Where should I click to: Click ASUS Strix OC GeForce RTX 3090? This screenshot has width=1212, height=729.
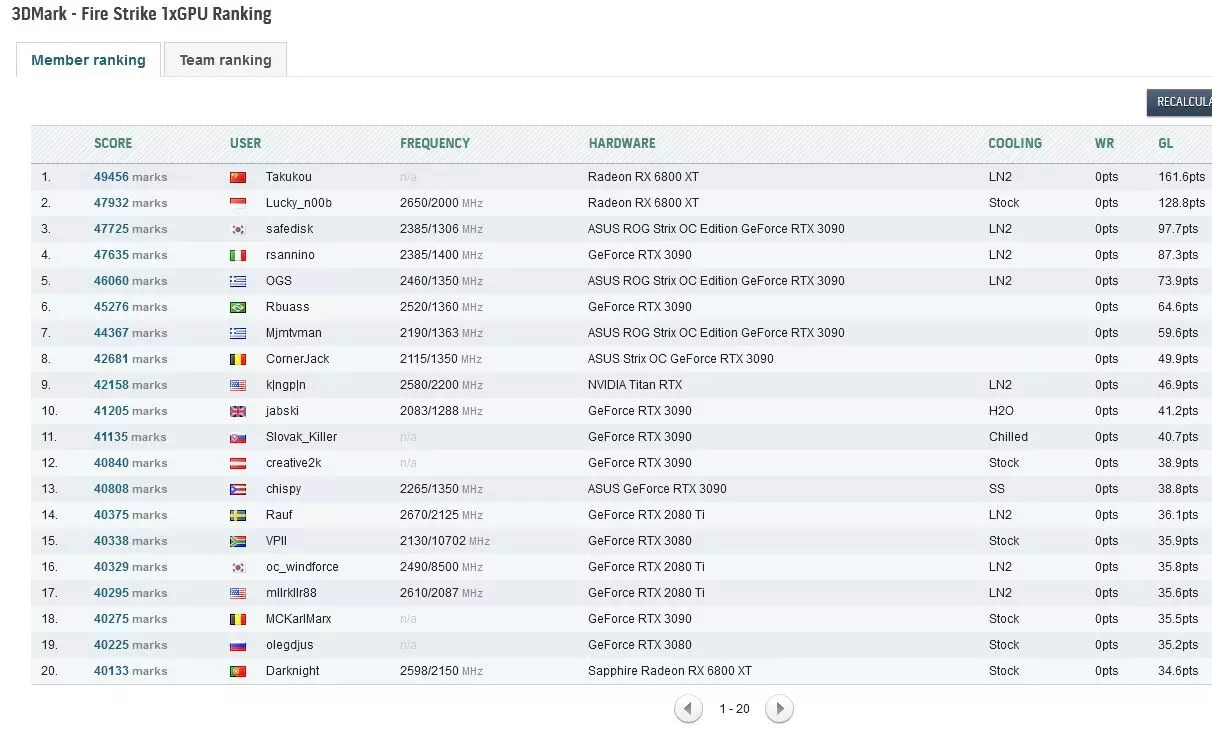coord(681,359)
